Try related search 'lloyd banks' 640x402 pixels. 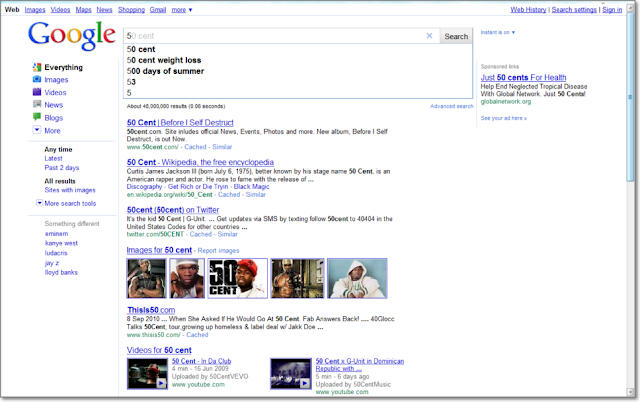click(x=61, y=272)
